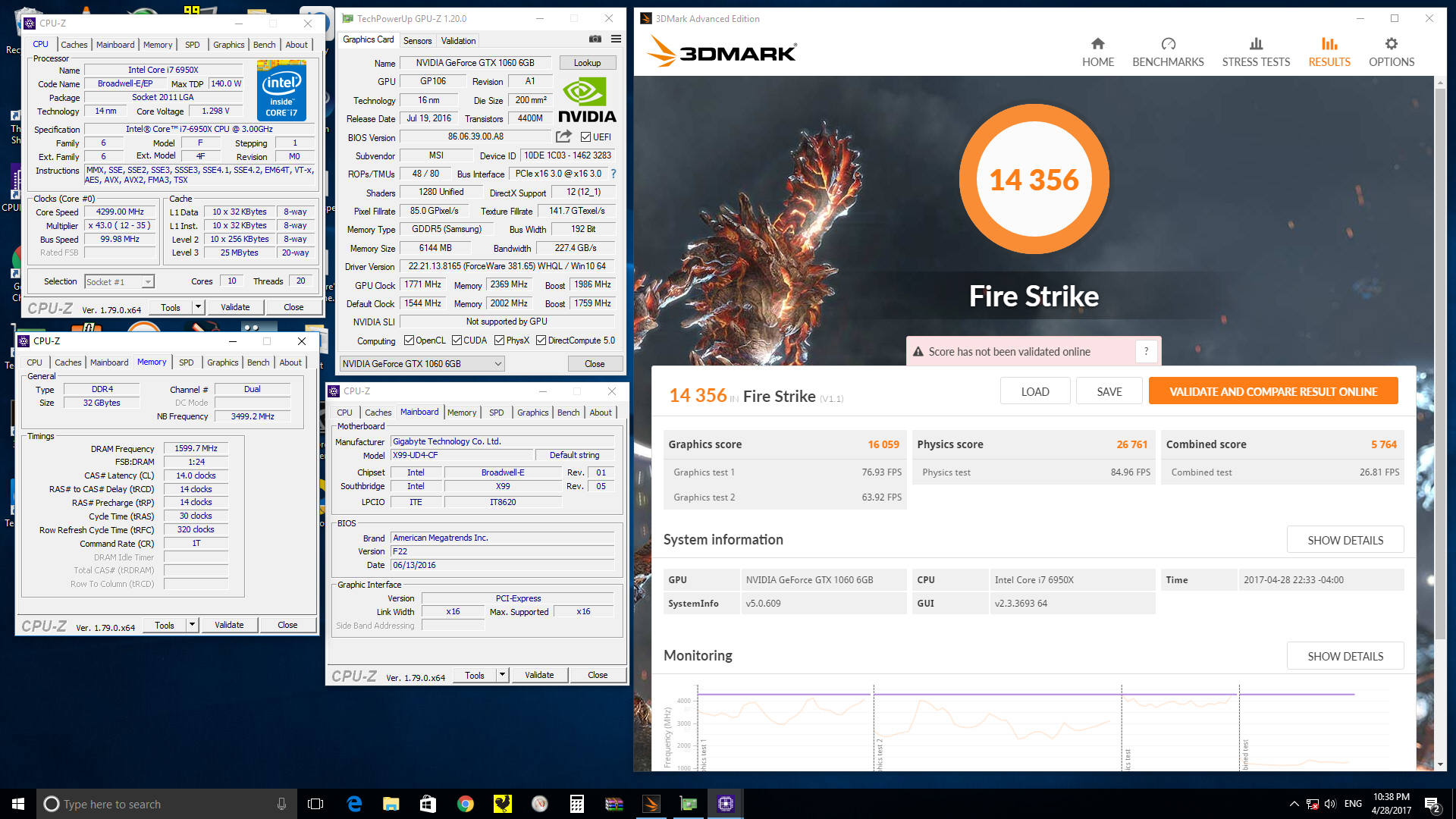Switch to SPD tab in Memory CPU-Z window
Viewport: 1456px width, 819px height.
click(186, 362)
